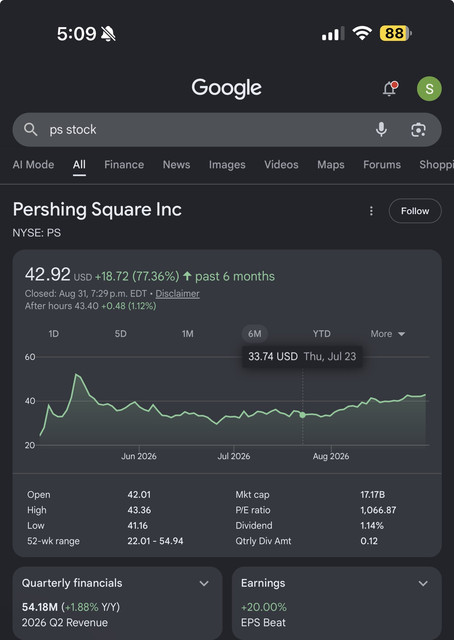This screenshot has height=640, width=454.
Task: Click the 5:09 clock in status bar
Action: (x=76, y=33)
